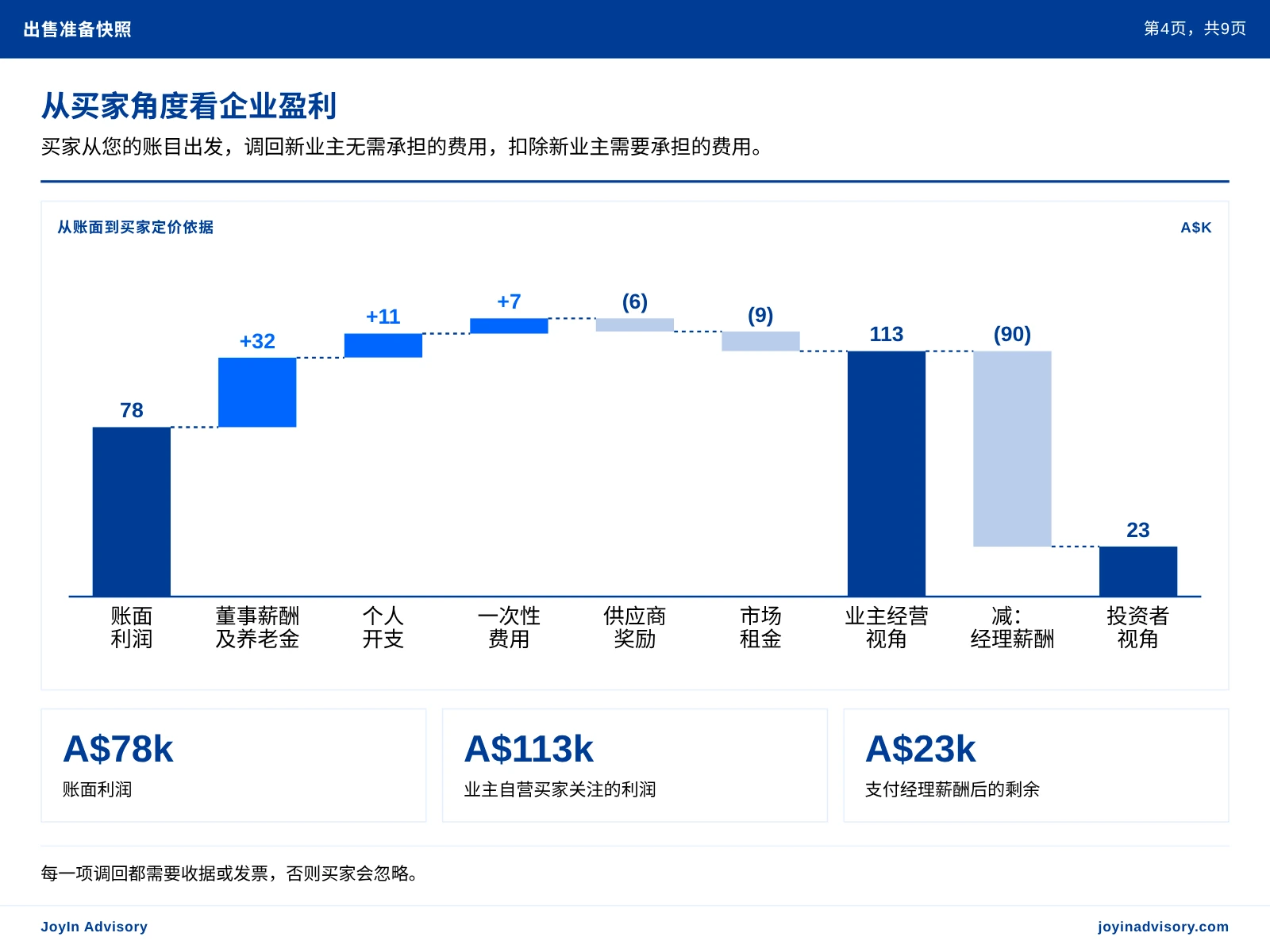Click the caption 支付经理薪酬后的剩余

[x=952, y=789]
